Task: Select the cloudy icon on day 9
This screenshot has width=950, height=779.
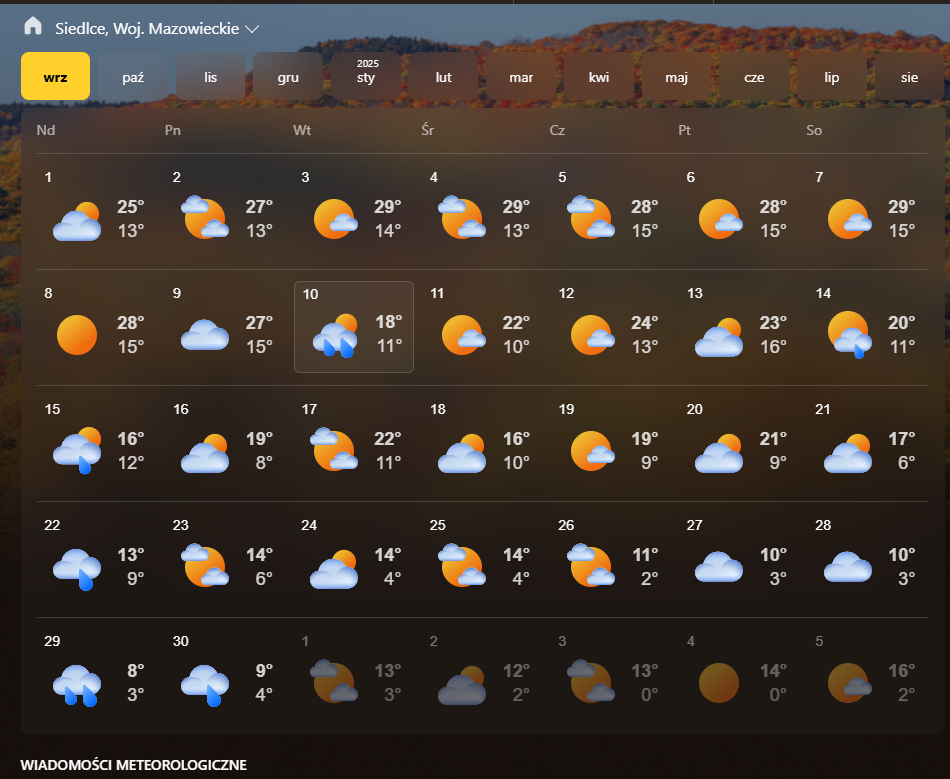Action: click(205, 335)
